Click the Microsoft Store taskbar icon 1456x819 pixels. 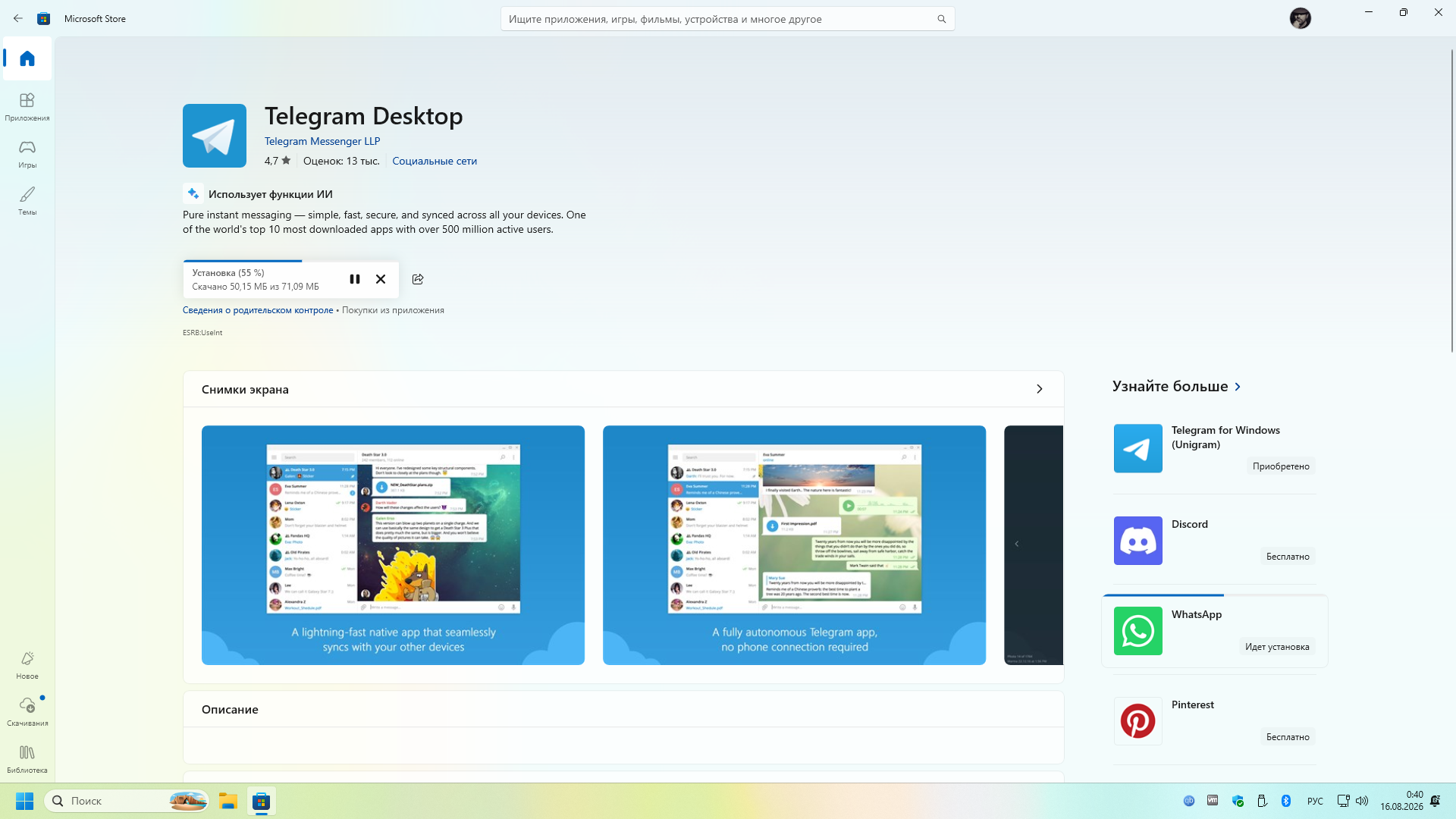(x=262, y=801)
